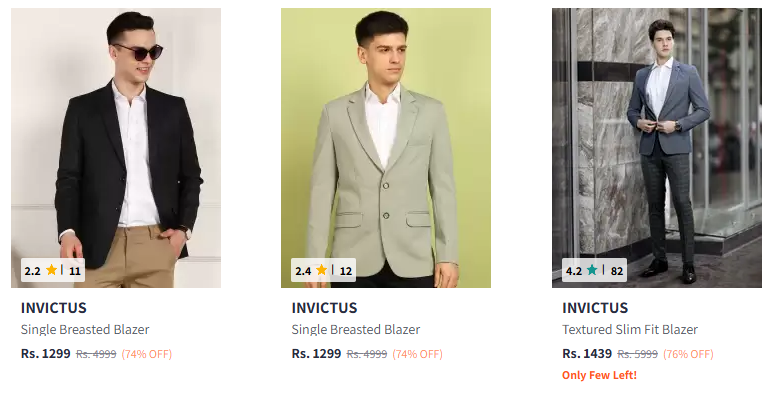Click the (76% OFF) discount label

click(x=688, y=354)
